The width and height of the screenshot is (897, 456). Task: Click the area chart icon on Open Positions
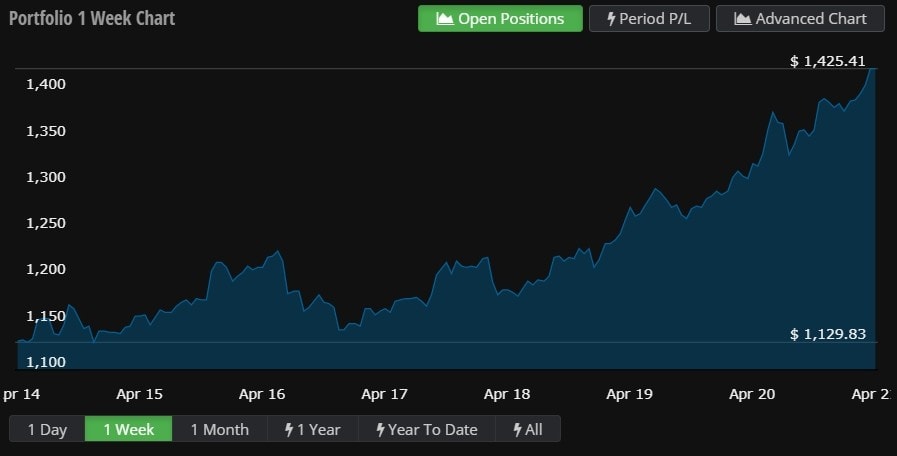(x=445, y=19)
